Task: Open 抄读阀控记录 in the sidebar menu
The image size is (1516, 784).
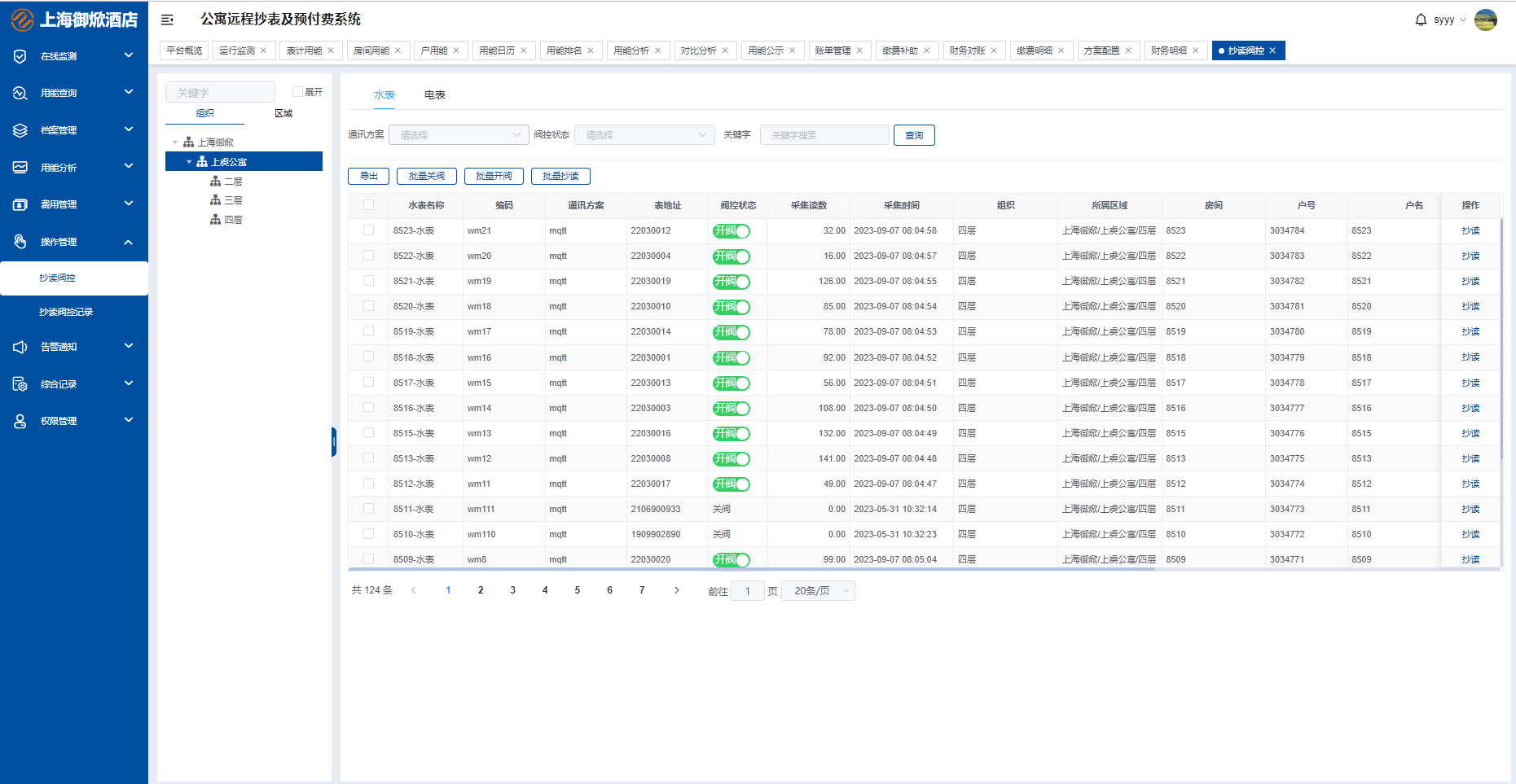Action: (66, 312)
